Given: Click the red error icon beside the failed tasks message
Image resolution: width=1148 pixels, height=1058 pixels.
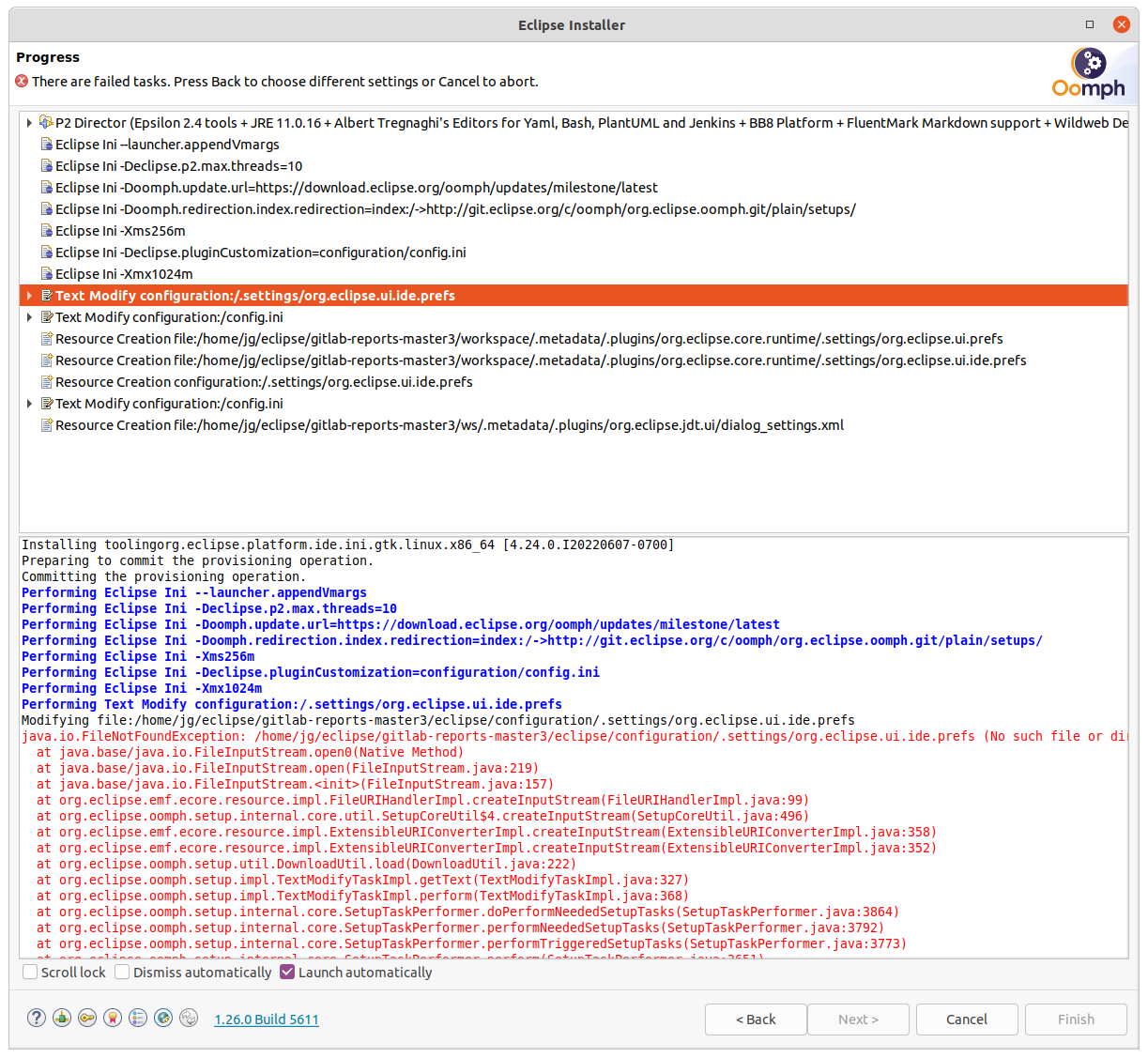Looking at the screenshot, I should pos(22,81).
